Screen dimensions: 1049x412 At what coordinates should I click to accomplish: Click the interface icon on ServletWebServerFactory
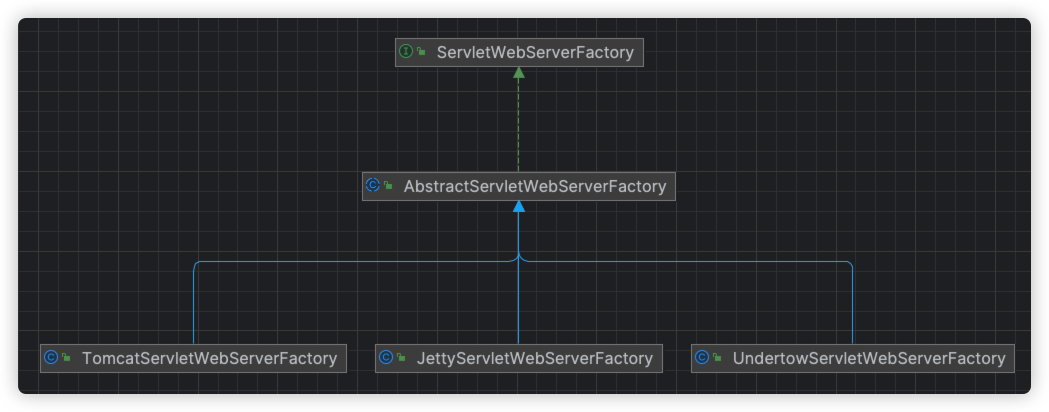pyautogui.click(x=405, y=52)
